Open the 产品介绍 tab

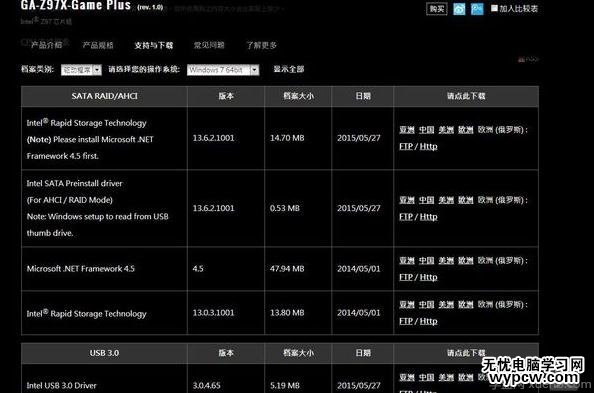[46, 45]
